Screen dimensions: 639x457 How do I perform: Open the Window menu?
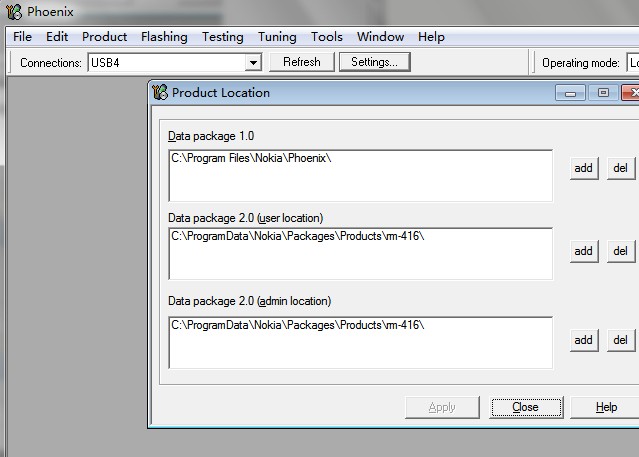381,37
